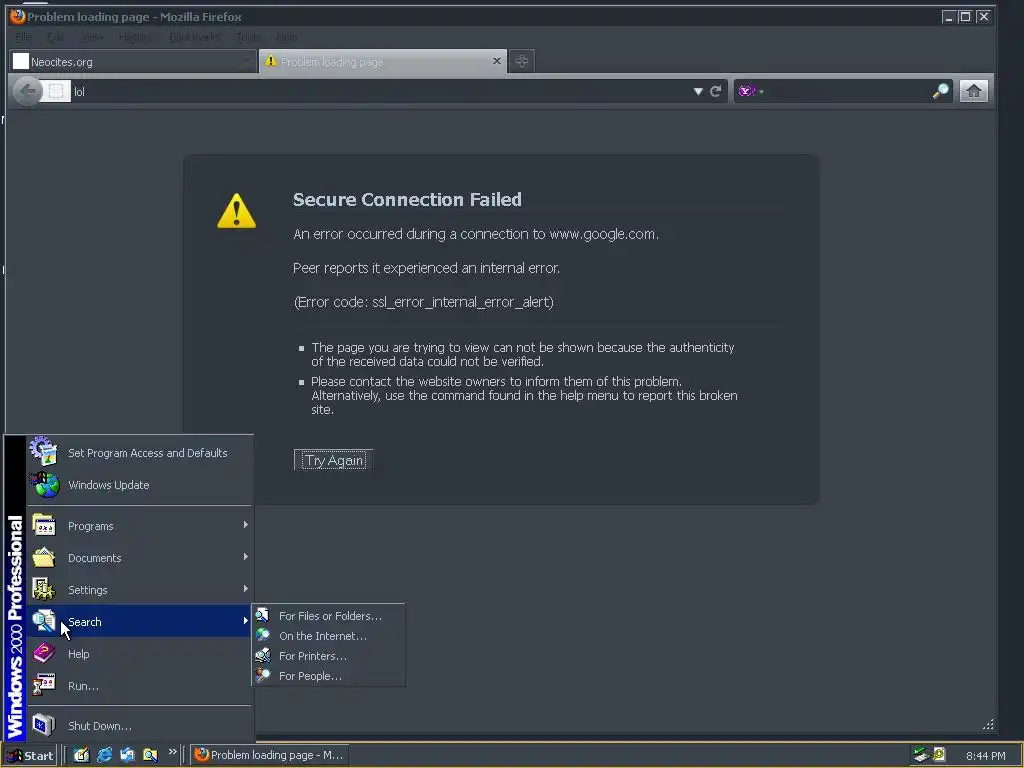Open the address bar history dropdown arrow
The height and width of the screenshot is (768, 1024).
click(x=697, y=91)
